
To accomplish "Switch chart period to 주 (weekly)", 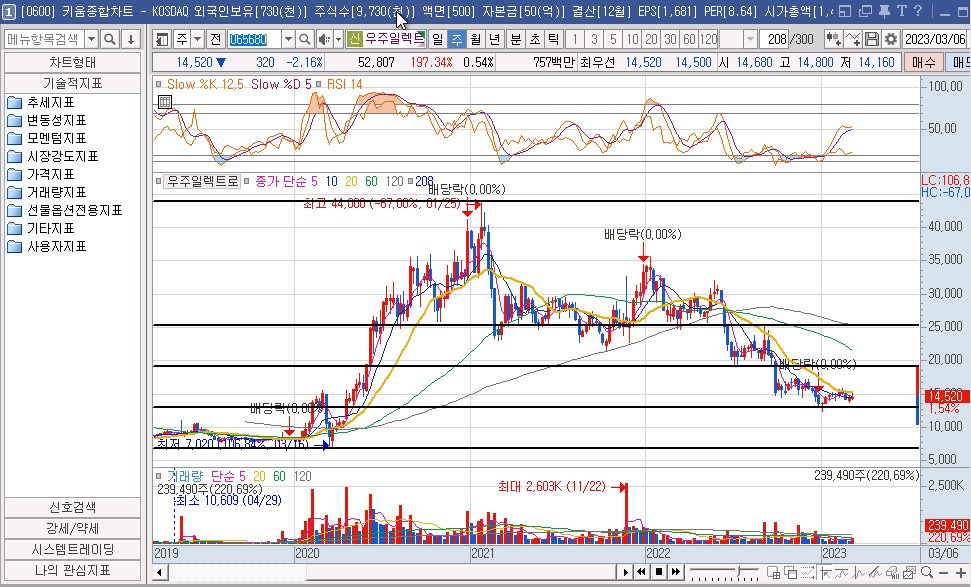I will 456,40.
